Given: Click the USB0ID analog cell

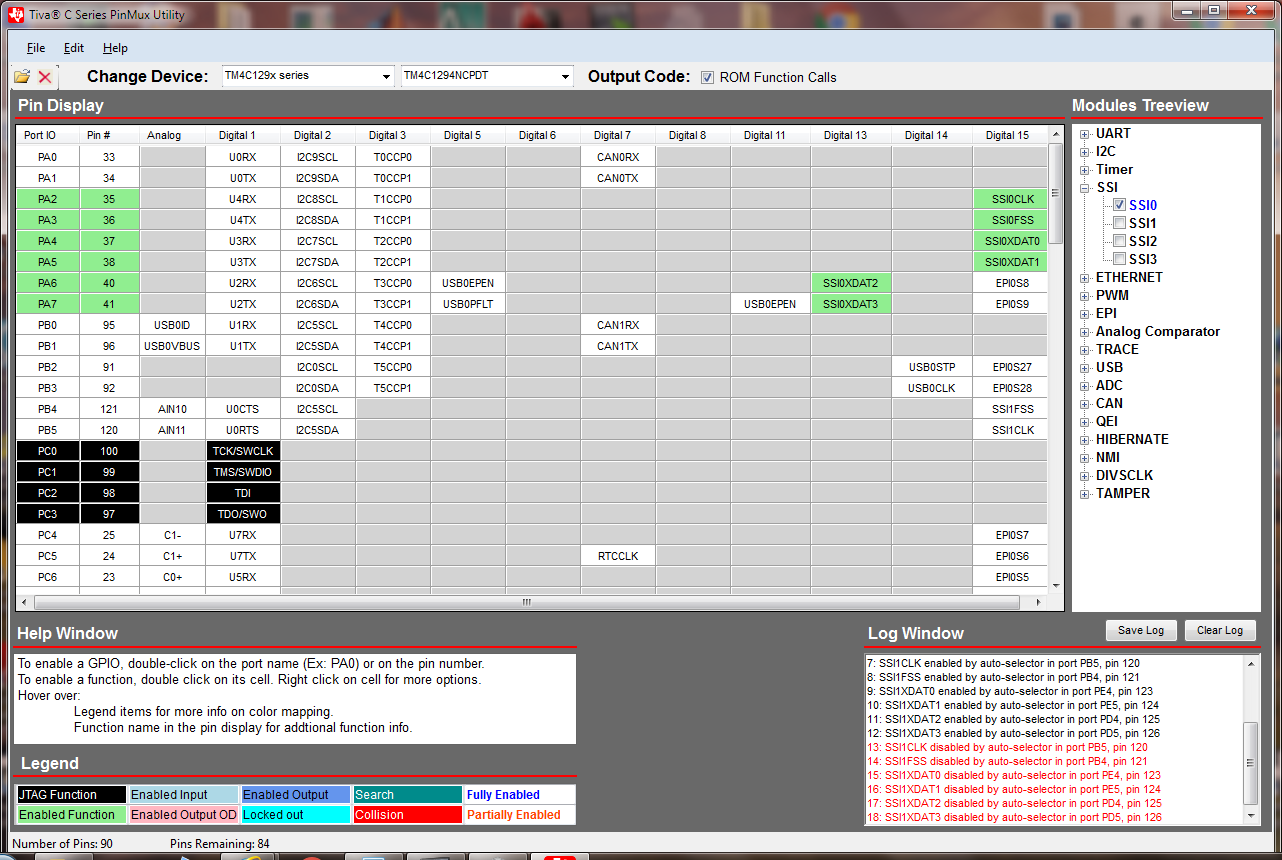Looking at the screenshot, I should click(172, 325).
